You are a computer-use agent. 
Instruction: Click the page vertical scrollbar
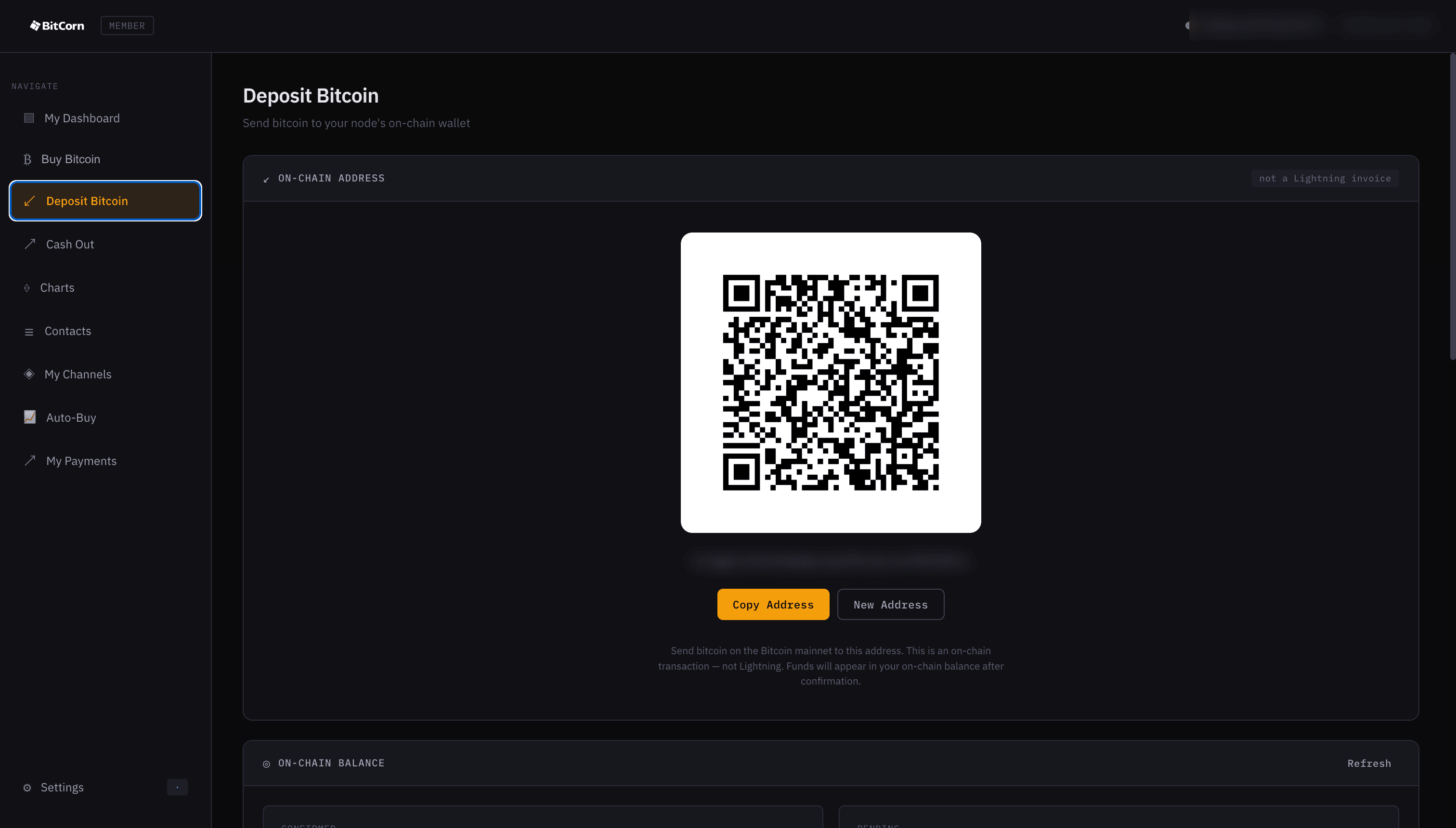click(x=1452, y=207)
